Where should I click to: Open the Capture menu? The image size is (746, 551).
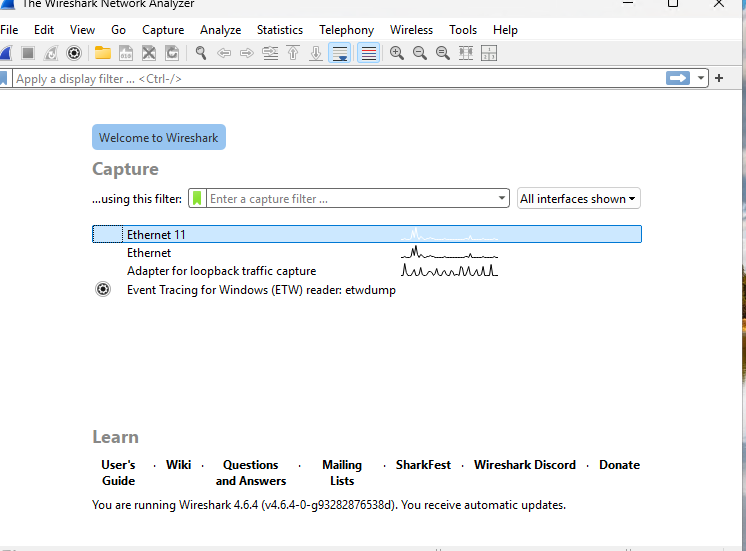pyautogui.click(x=163, y=30)
